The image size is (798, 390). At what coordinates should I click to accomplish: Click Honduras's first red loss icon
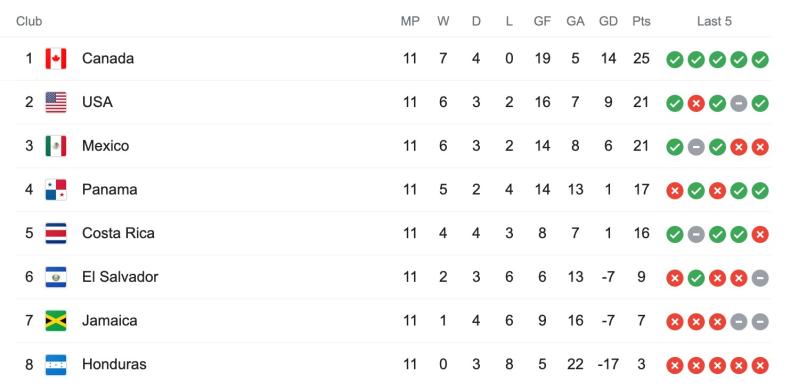coord(674,366)
